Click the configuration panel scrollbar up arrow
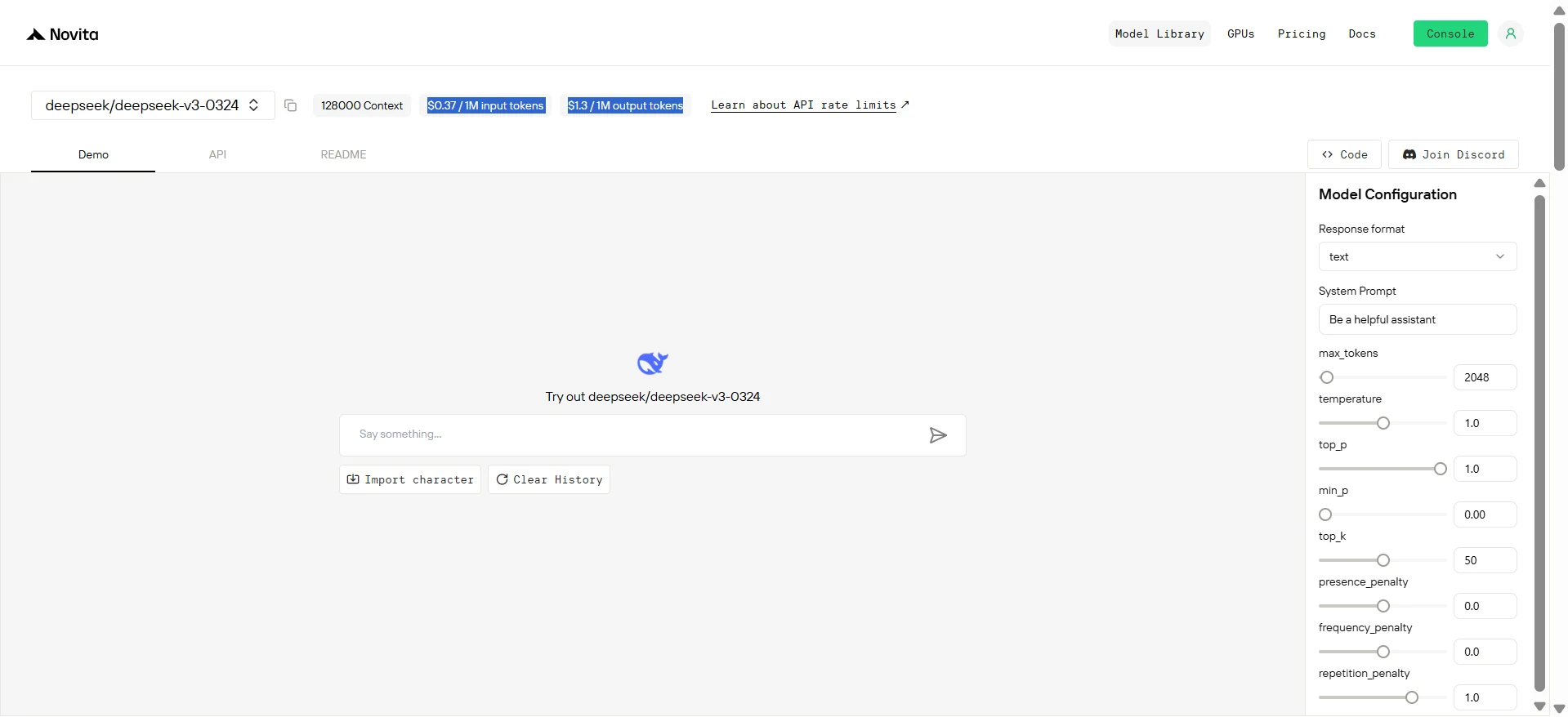 coord(1540,183)
